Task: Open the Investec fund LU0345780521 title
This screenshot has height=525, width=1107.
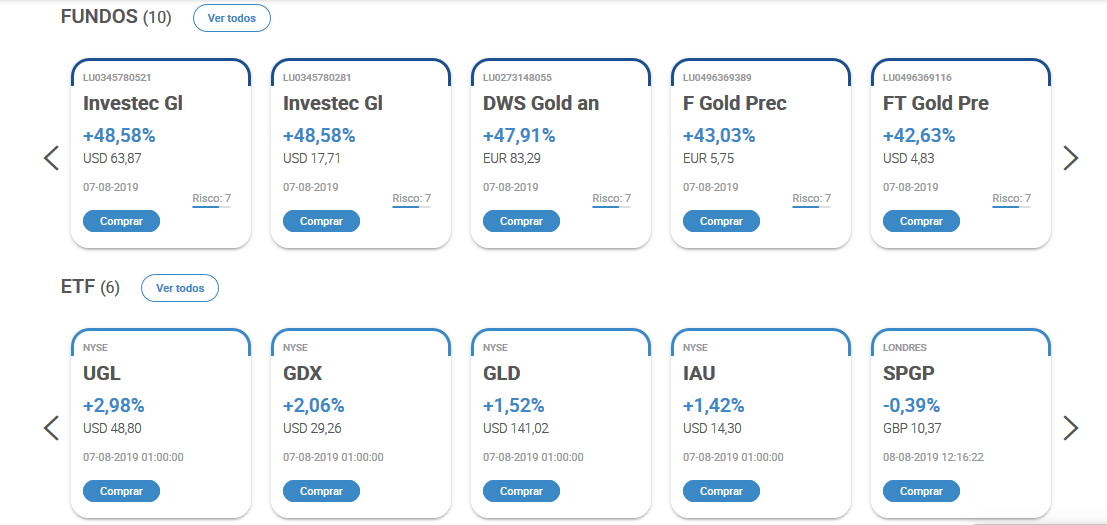Action: tap(133, 103)
